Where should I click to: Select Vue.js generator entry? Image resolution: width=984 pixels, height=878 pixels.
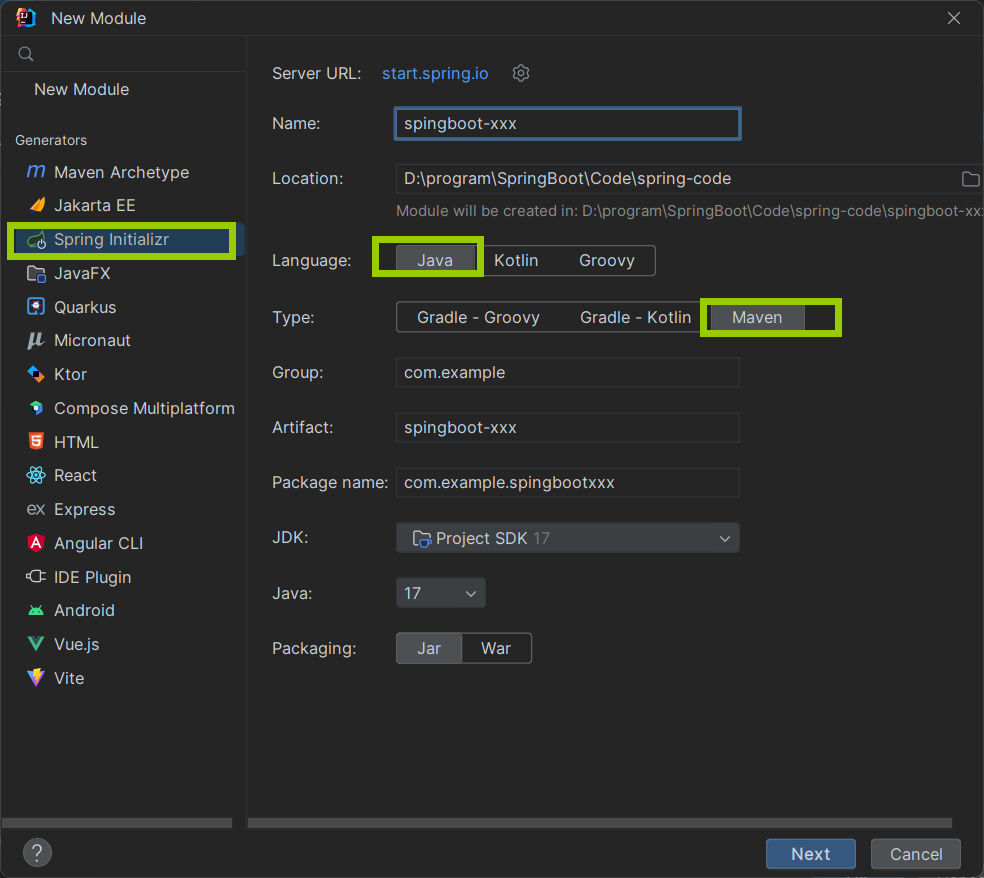coord(123,645)
